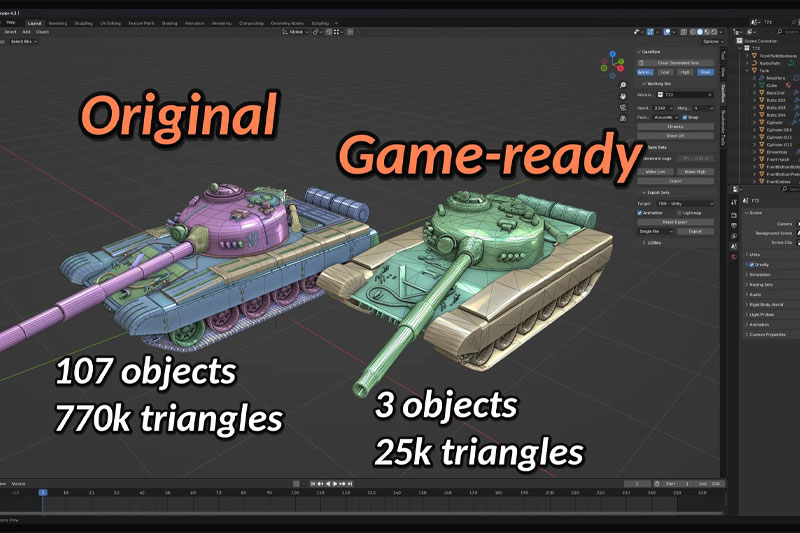Screen dimensions: 800x533
Task: Open the Add menu in viewport header
Action: click(26, 32)
